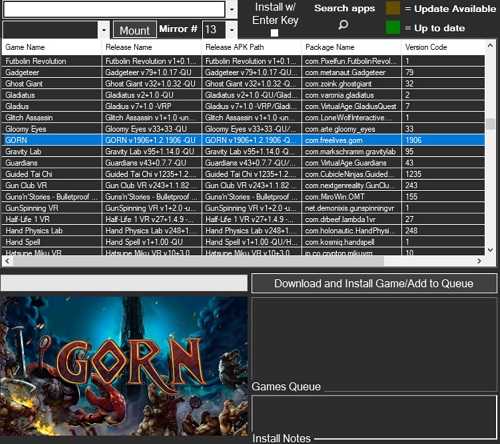The image size is (500, 444).
Task: Open the top device dropdown arrow
Action: pos(232,9)
